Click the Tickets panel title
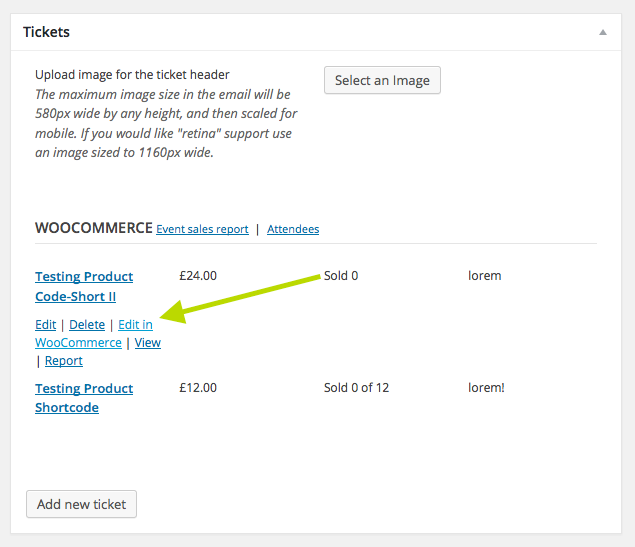635x547 pixels. pyautogui.click(x=47, y=32)
